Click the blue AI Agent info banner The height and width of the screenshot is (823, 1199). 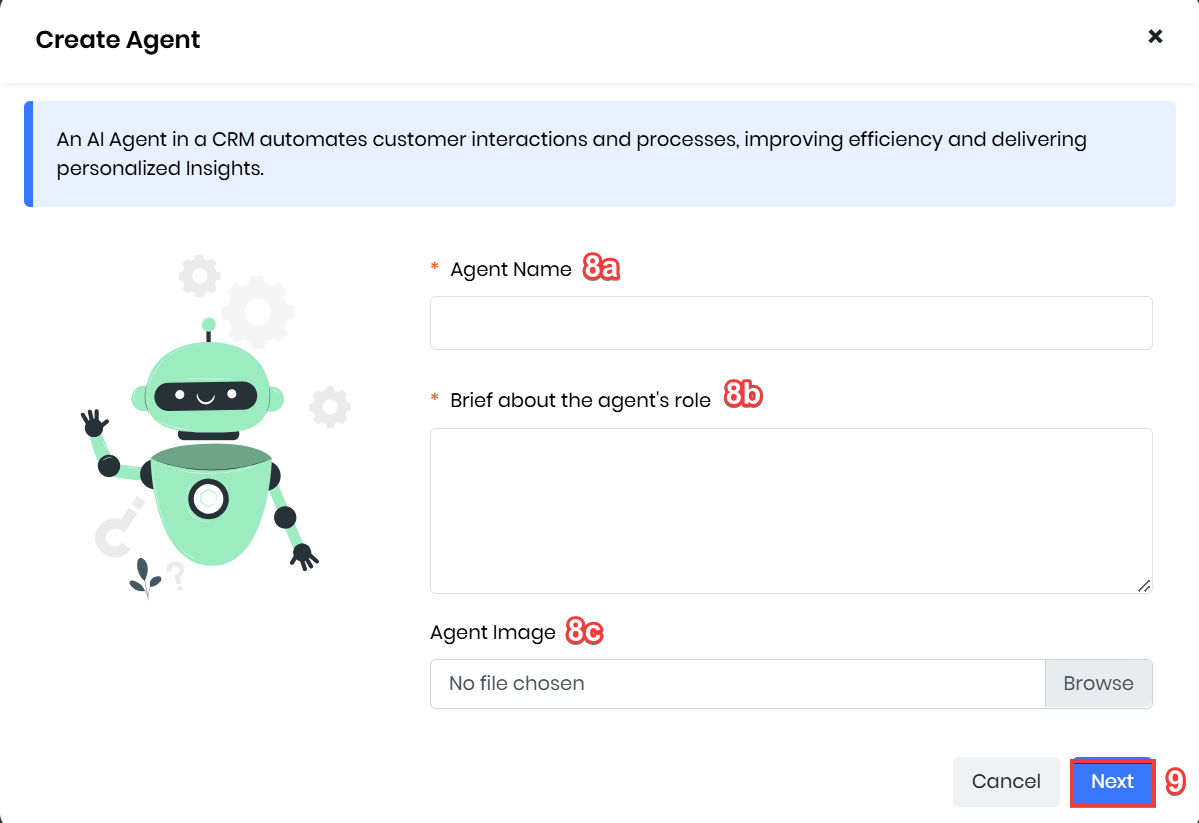600,154
